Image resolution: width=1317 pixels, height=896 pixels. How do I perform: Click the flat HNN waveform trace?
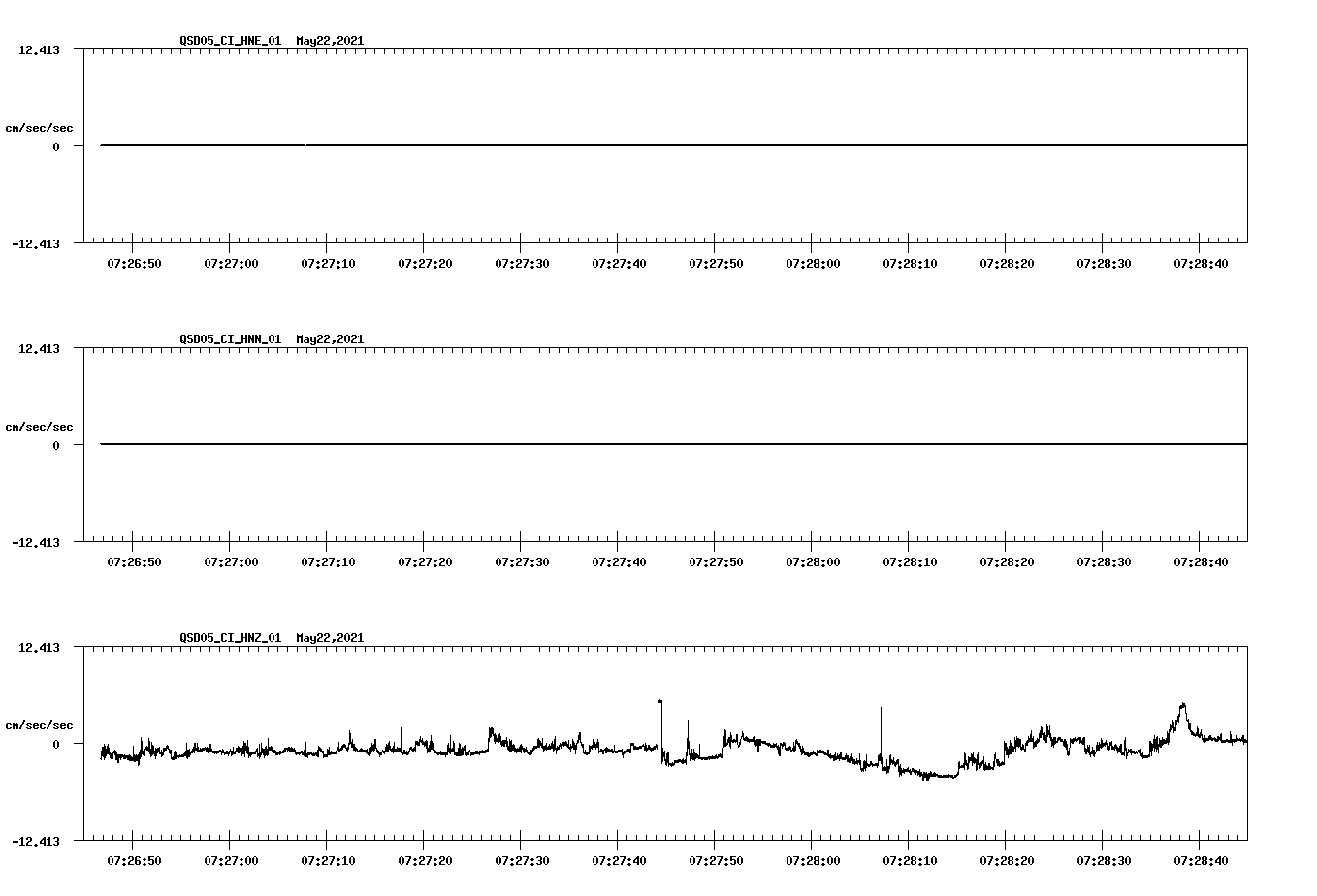tap(582, 445)
